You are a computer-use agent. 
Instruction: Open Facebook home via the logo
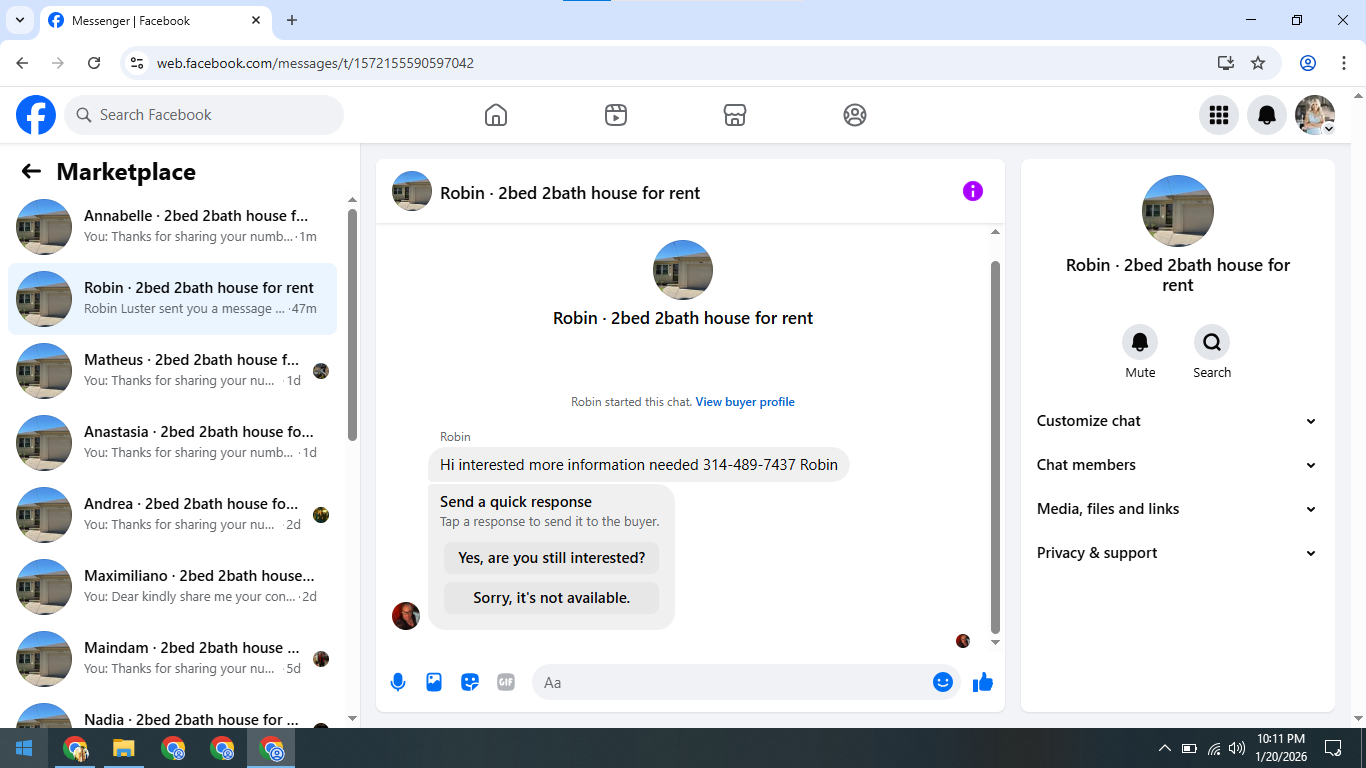point(36,115)
